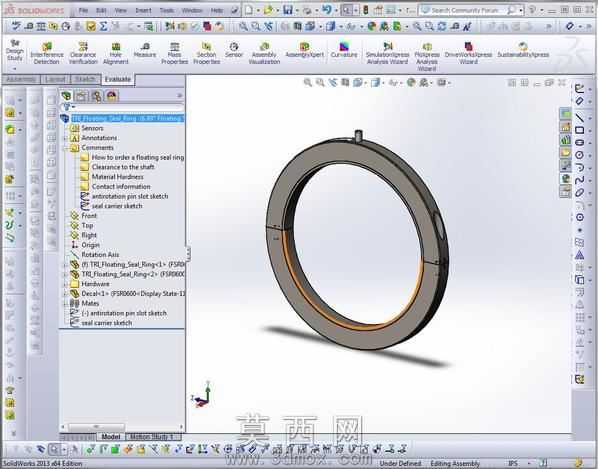The image size is (598, 469).
Task: Open the ConfigurationManager tab icon
Action: (x=96, y=96)
